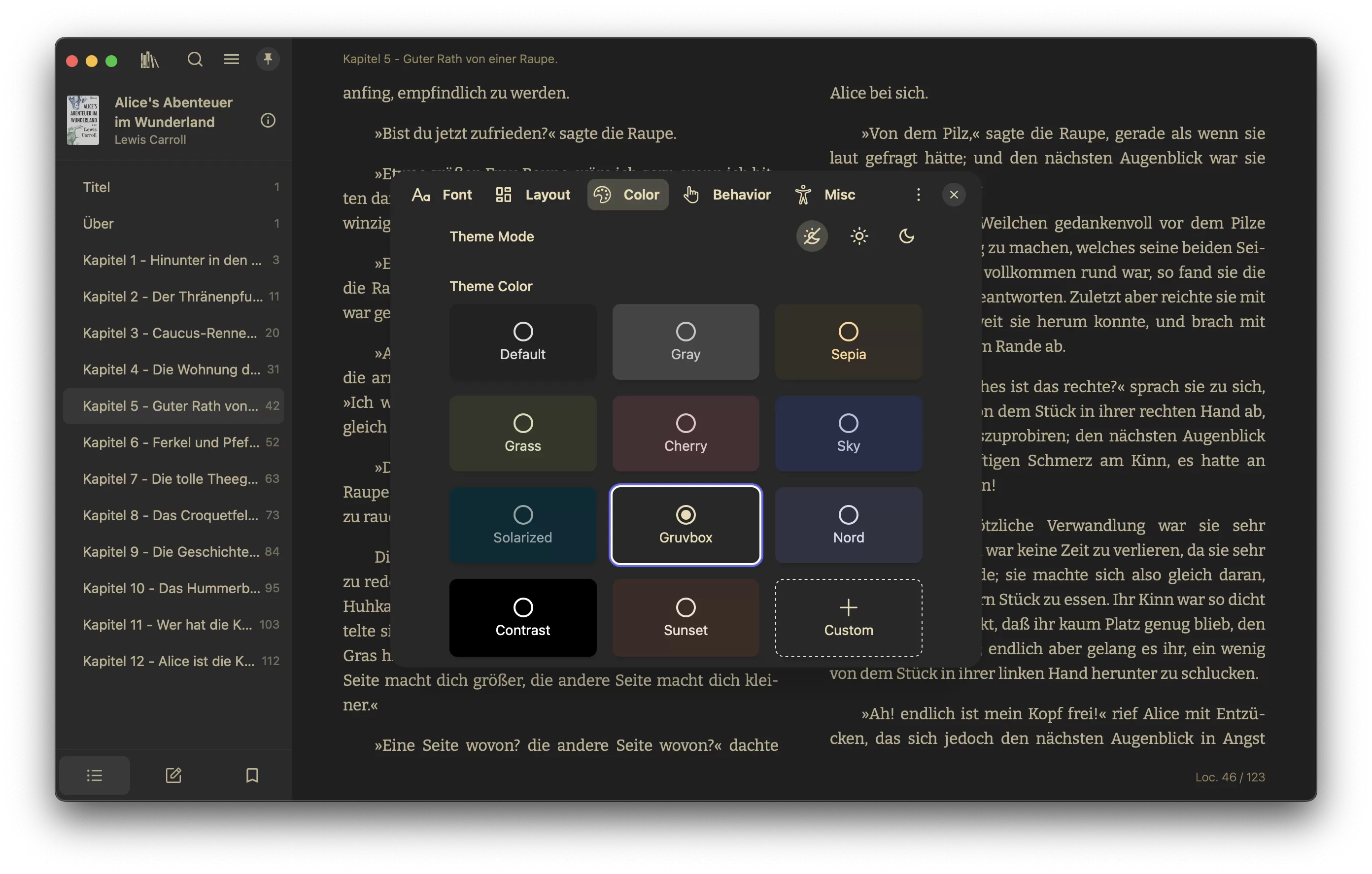Add a bookmark to this page
1372x874 pixels.
click(x=252, y=775)
